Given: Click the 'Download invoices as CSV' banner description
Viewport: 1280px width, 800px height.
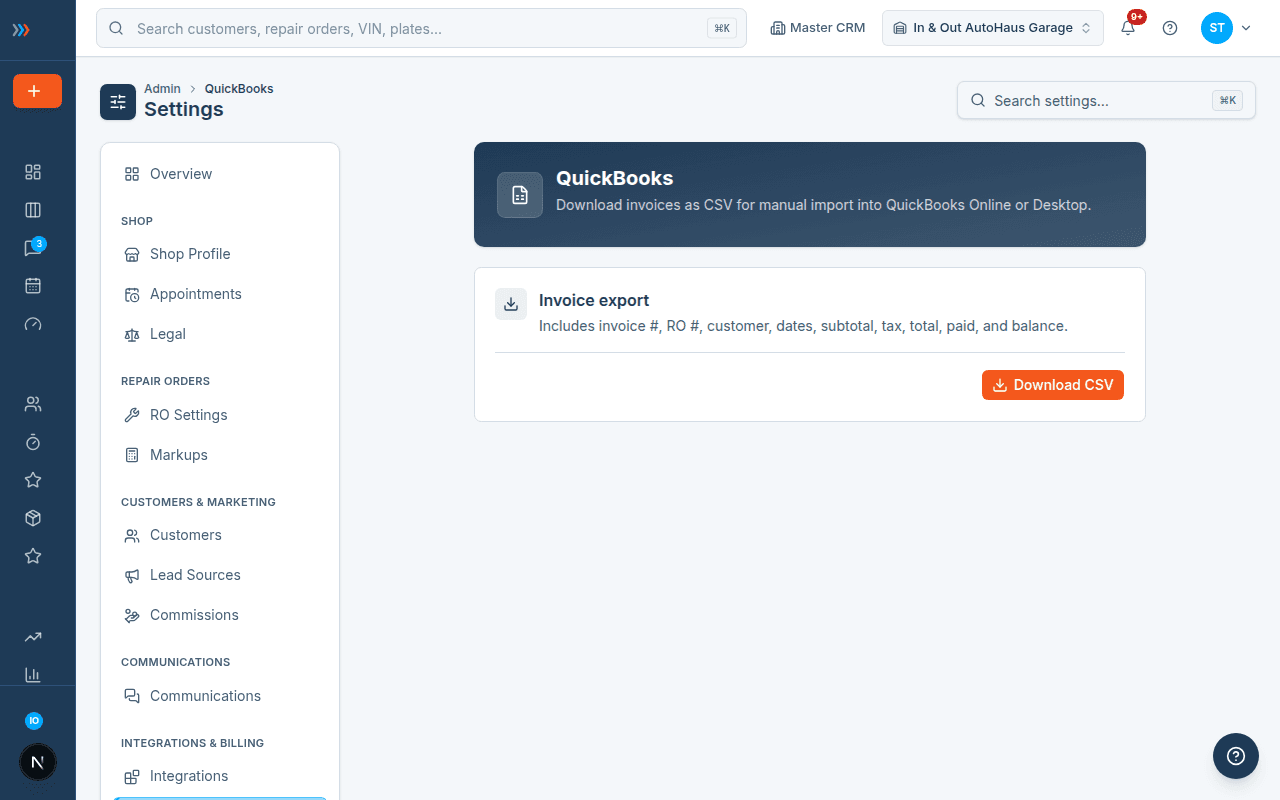Looking at the screenshot, I should coord(823,205).
